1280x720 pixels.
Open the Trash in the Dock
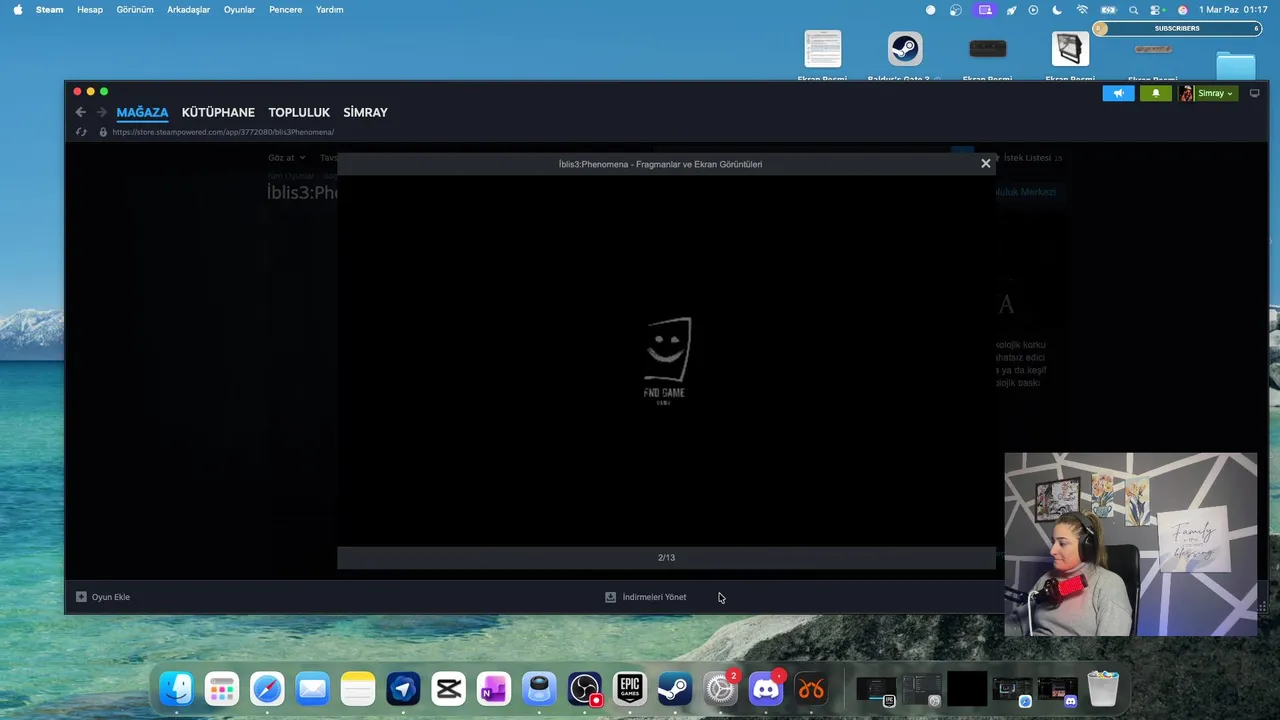click(1102, 689)
